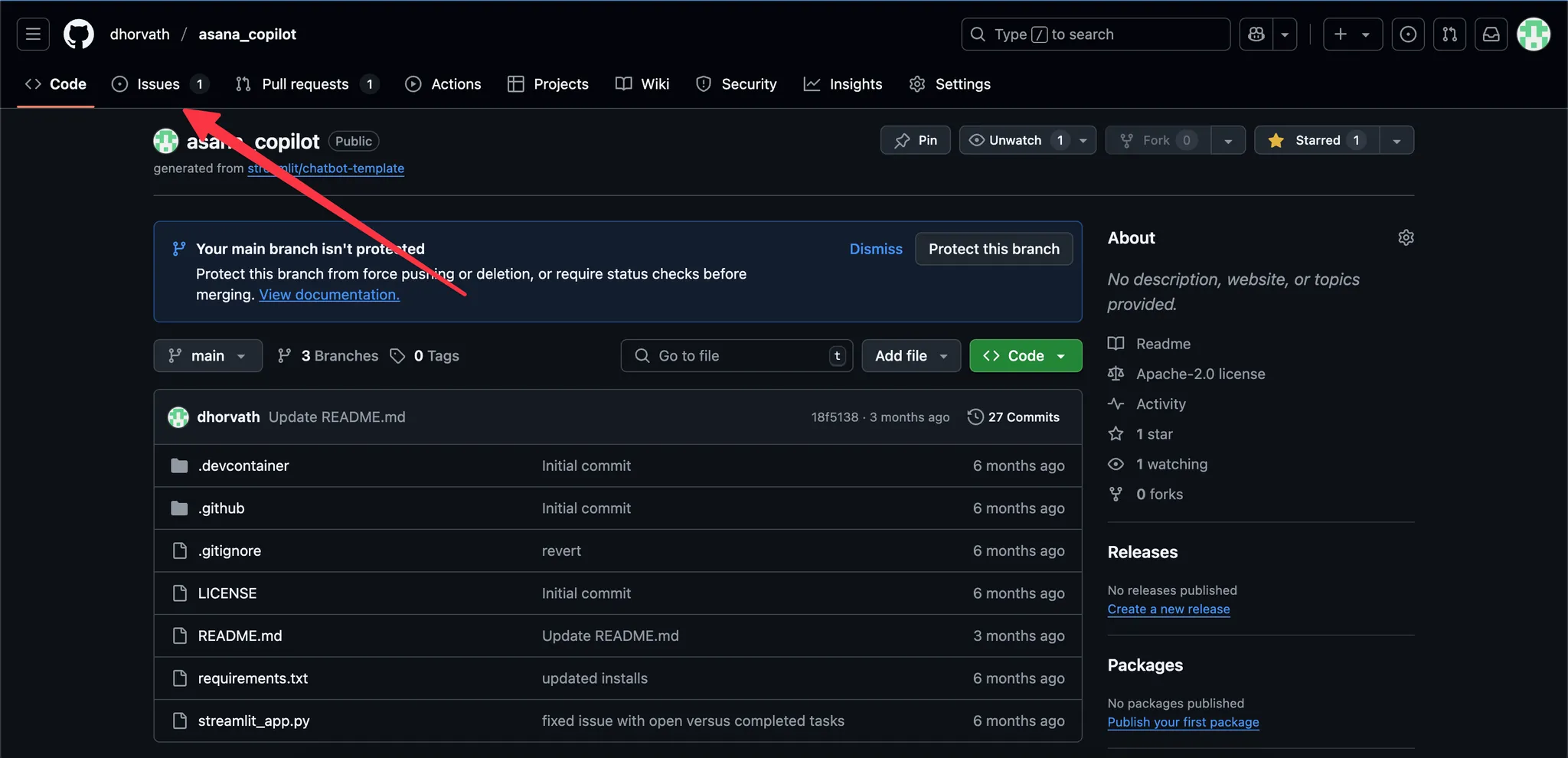Open latest commit Update README.md message
Image resolution: width=1568 pixels, height=758 pixels.
pyautogui.click(x=337, y=417)
